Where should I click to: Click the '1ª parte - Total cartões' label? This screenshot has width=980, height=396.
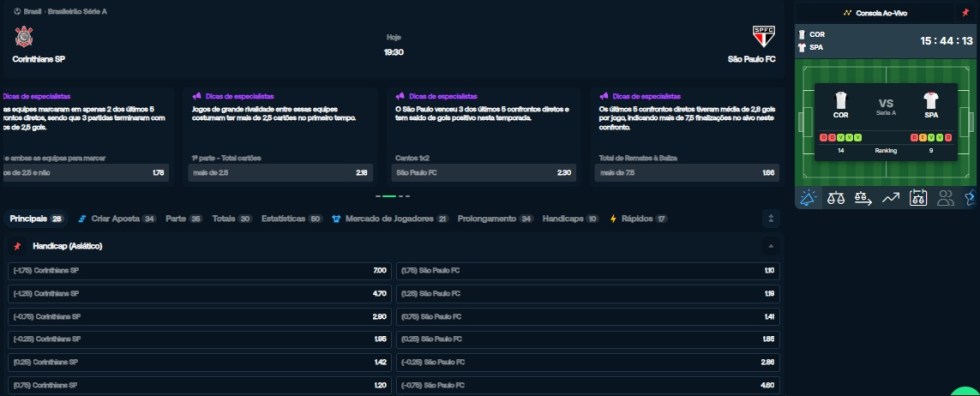click(226, 158)
